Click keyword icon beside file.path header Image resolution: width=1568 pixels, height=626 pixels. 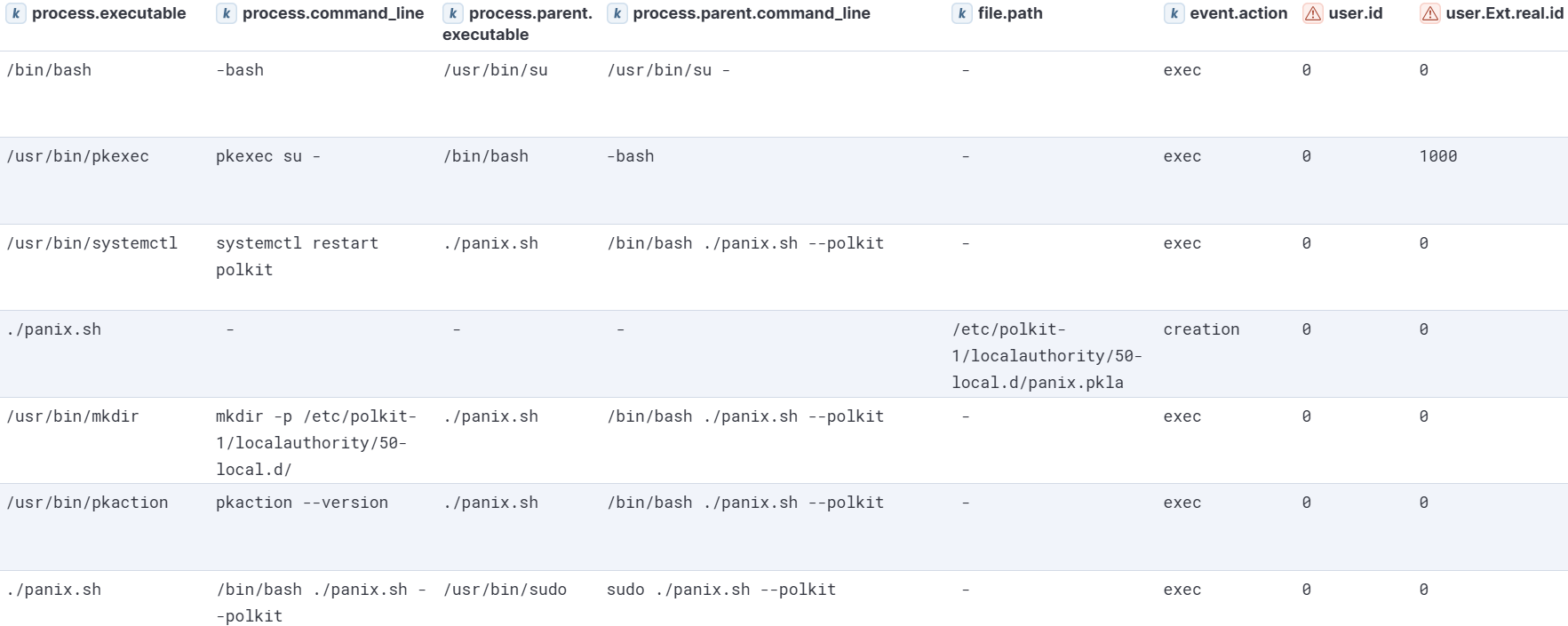point(961,13)
